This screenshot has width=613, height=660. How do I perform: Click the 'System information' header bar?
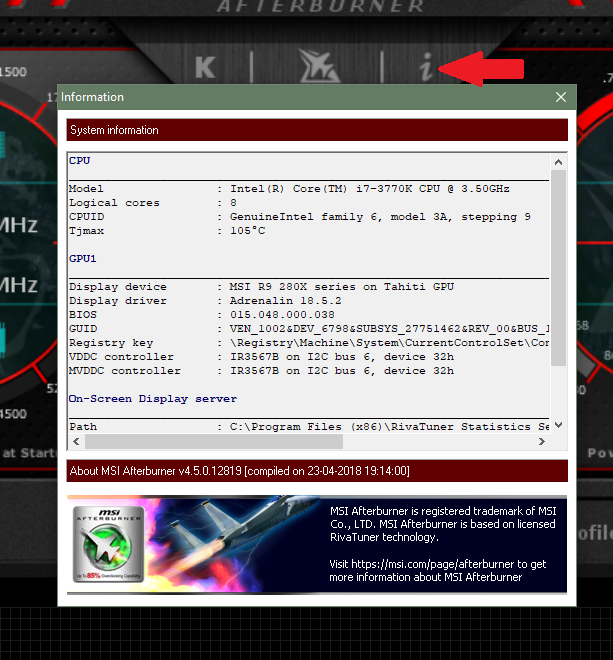point(317,130)
